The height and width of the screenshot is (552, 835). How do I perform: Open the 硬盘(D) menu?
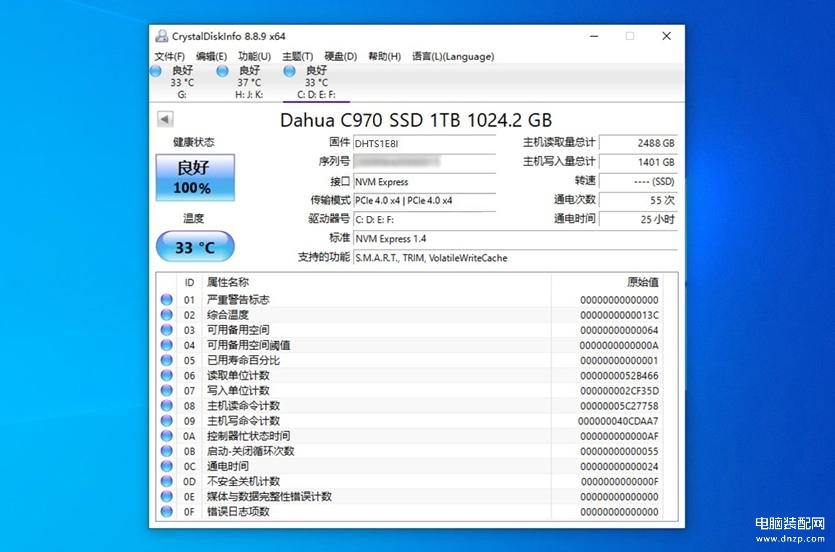[x=340, y=57]
